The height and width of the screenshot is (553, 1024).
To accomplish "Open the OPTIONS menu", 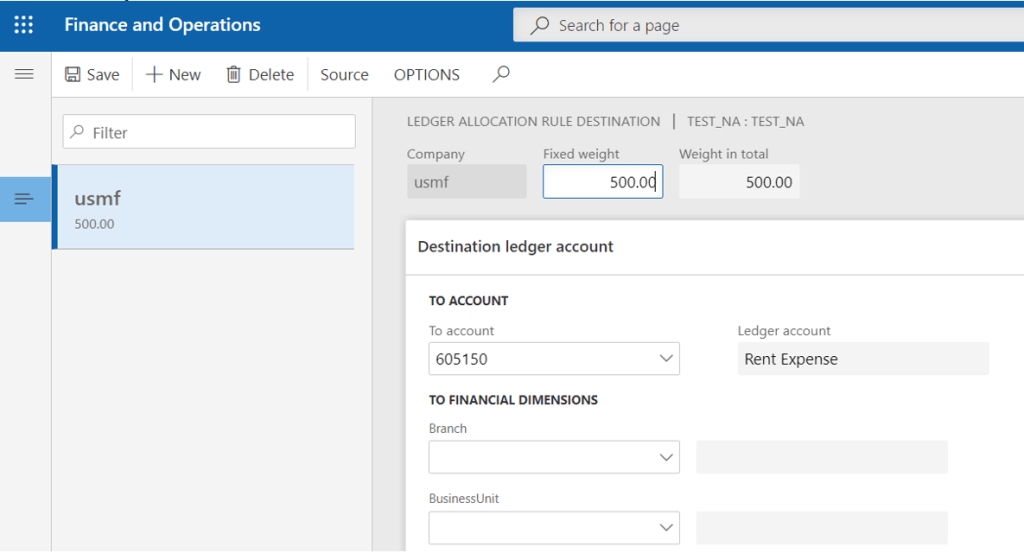I will click(426, 74).
